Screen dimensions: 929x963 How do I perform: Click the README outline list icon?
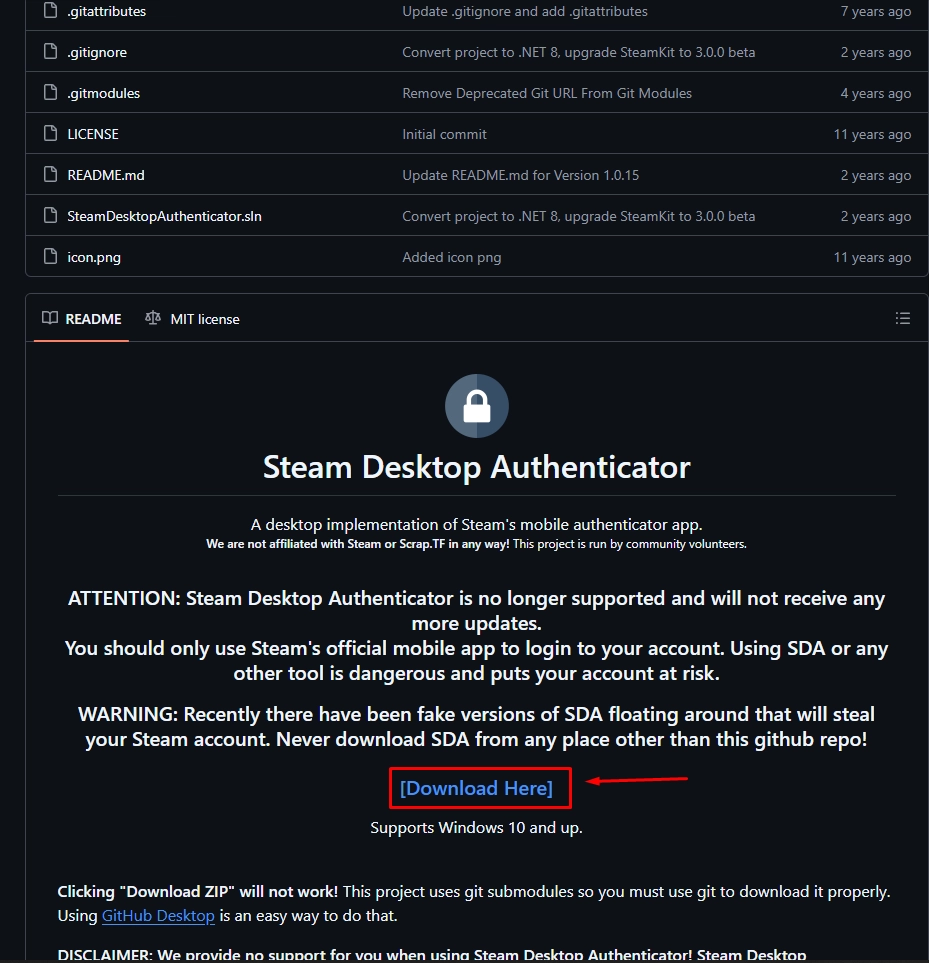tap(902, 319)
